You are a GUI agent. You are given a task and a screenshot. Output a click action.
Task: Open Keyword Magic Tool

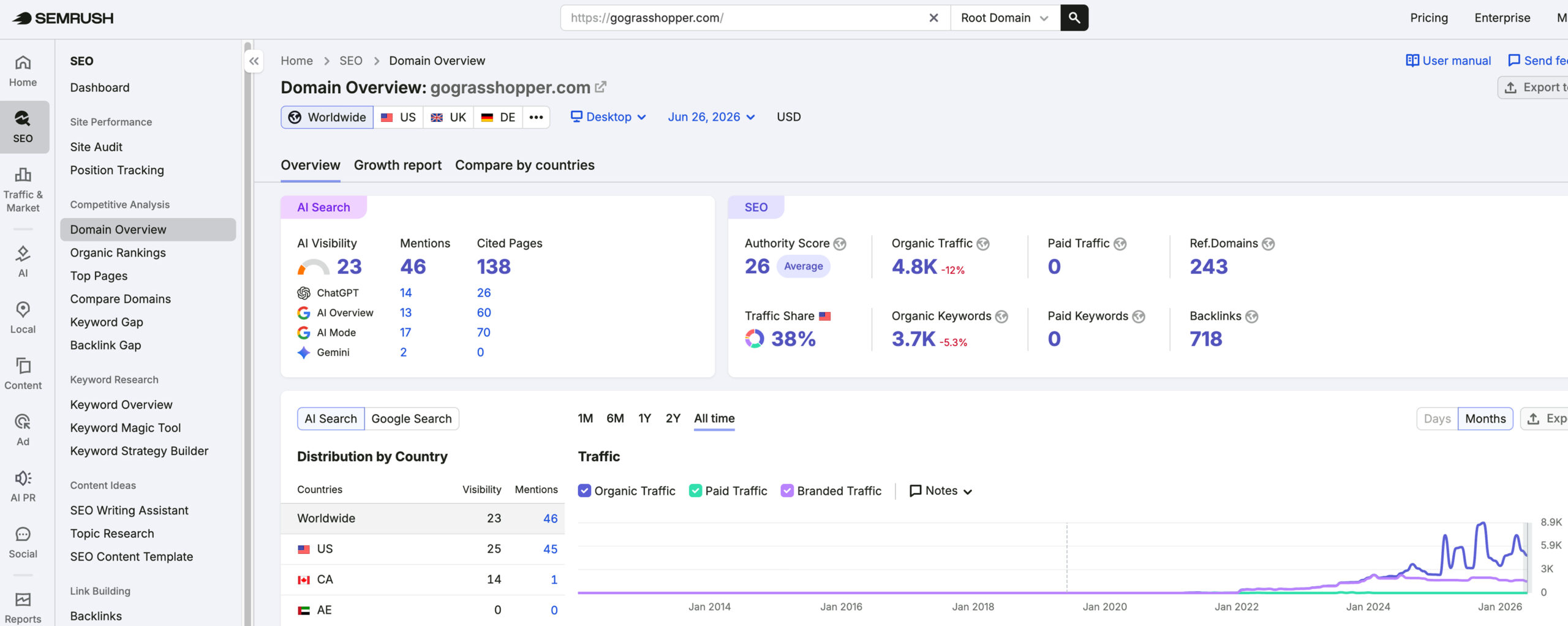125,428
